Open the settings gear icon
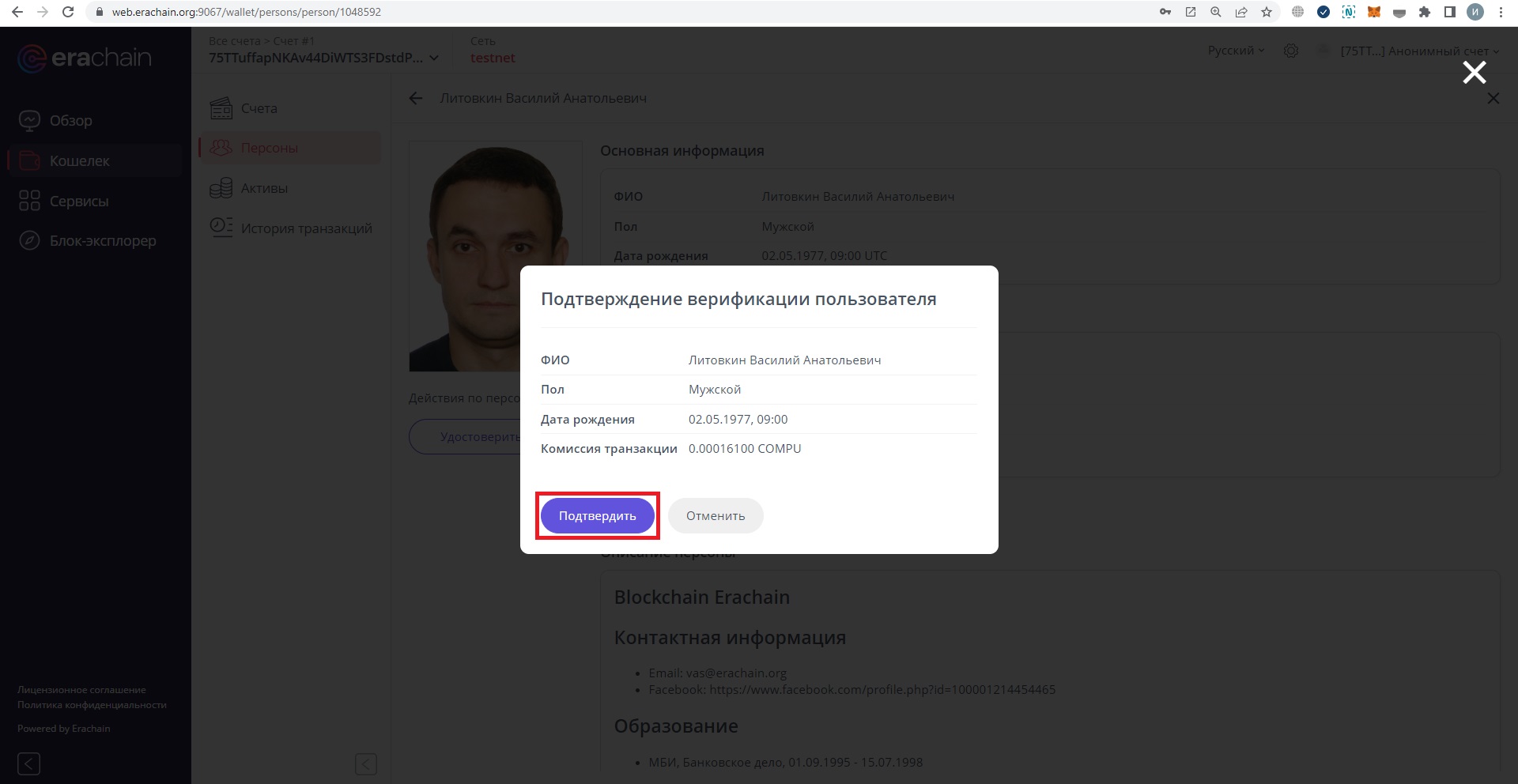 [x=1291, y=50]
